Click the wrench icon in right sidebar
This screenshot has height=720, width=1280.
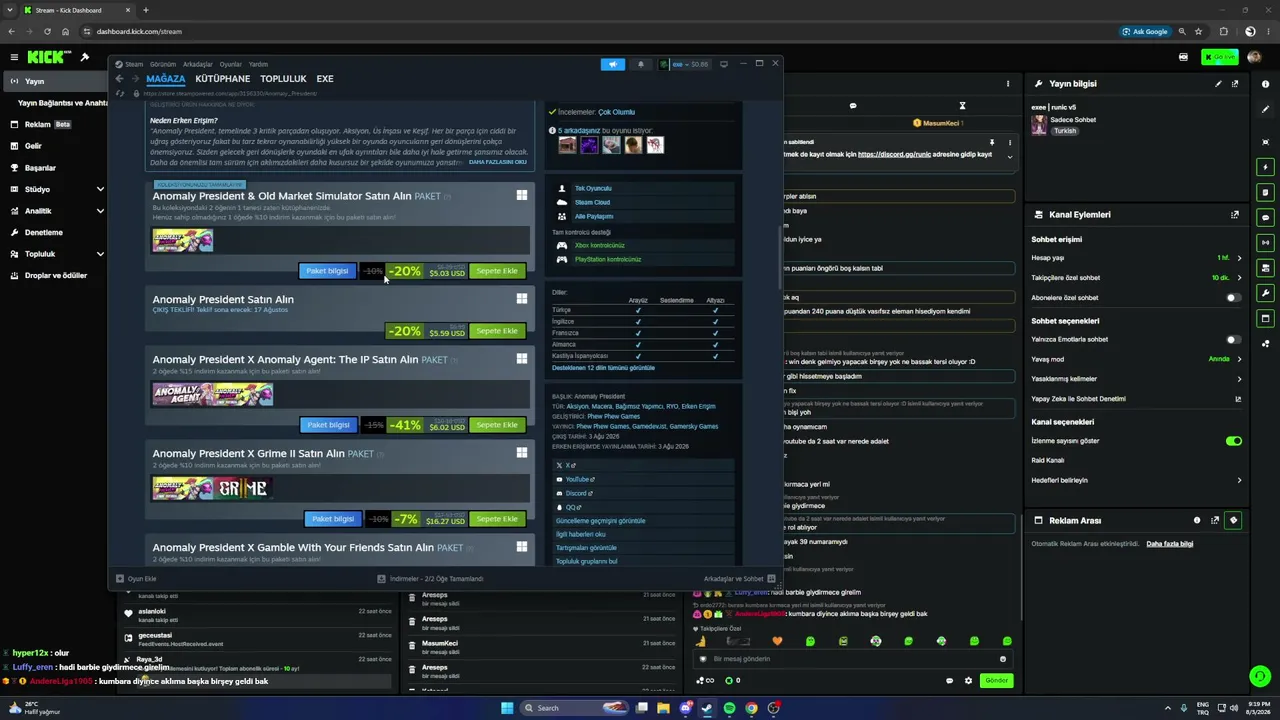1266,293
